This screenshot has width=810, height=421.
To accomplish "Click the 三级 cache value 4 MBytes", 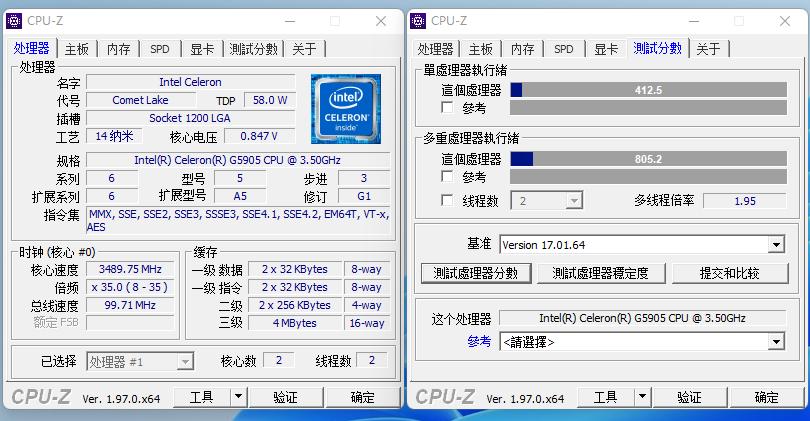I will click(294, 323).
